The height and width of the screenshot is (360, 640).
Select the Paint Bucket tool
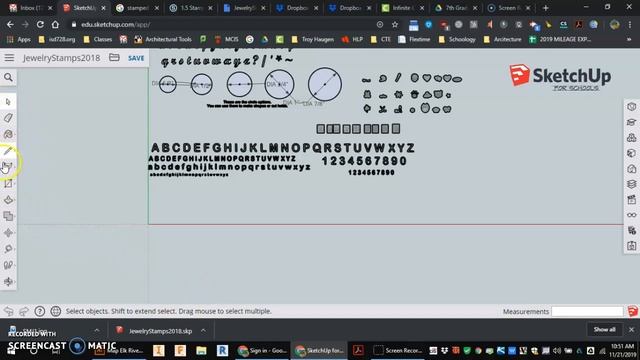pyautogui.click(x=8, y=134)
